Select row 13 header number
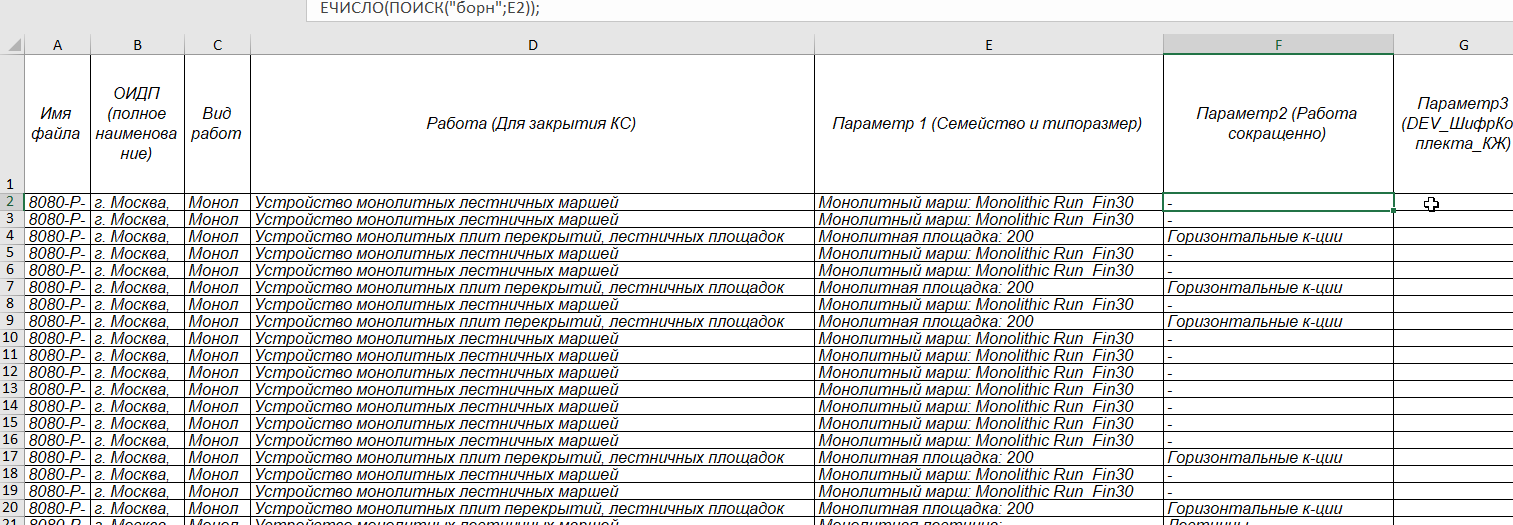 tap(12, 389)
